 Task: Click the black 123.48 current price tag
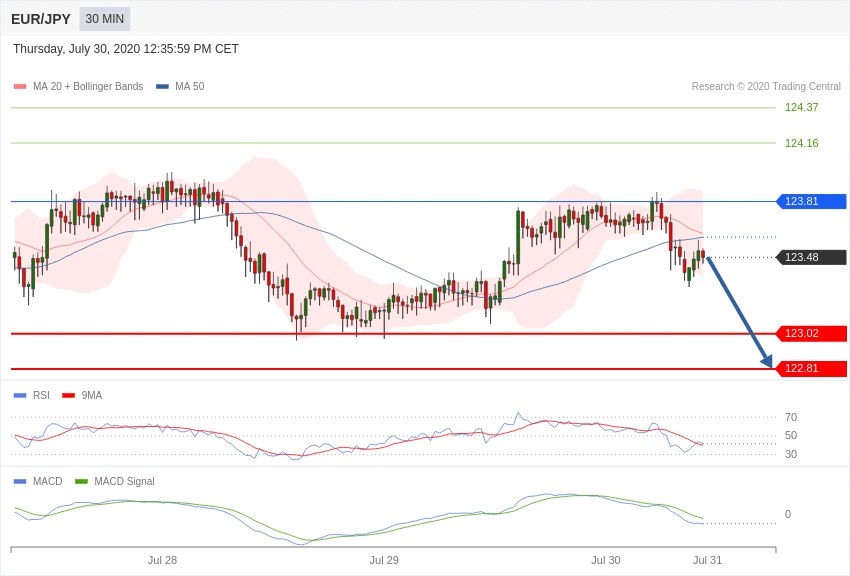[812, 257]
